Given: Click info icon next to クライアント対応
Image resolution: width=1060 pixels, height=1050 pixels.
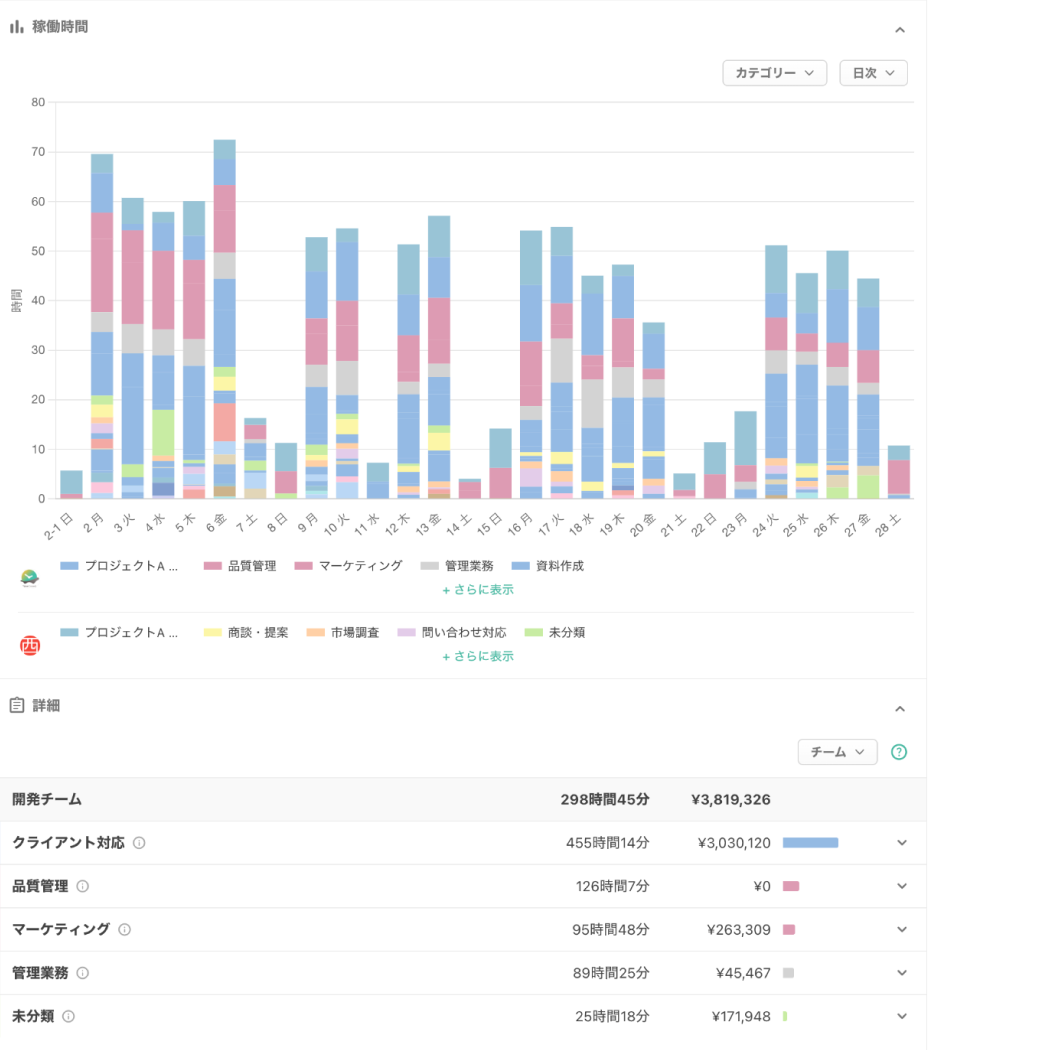Looking at the screenshot, I should tap(139, 843).
